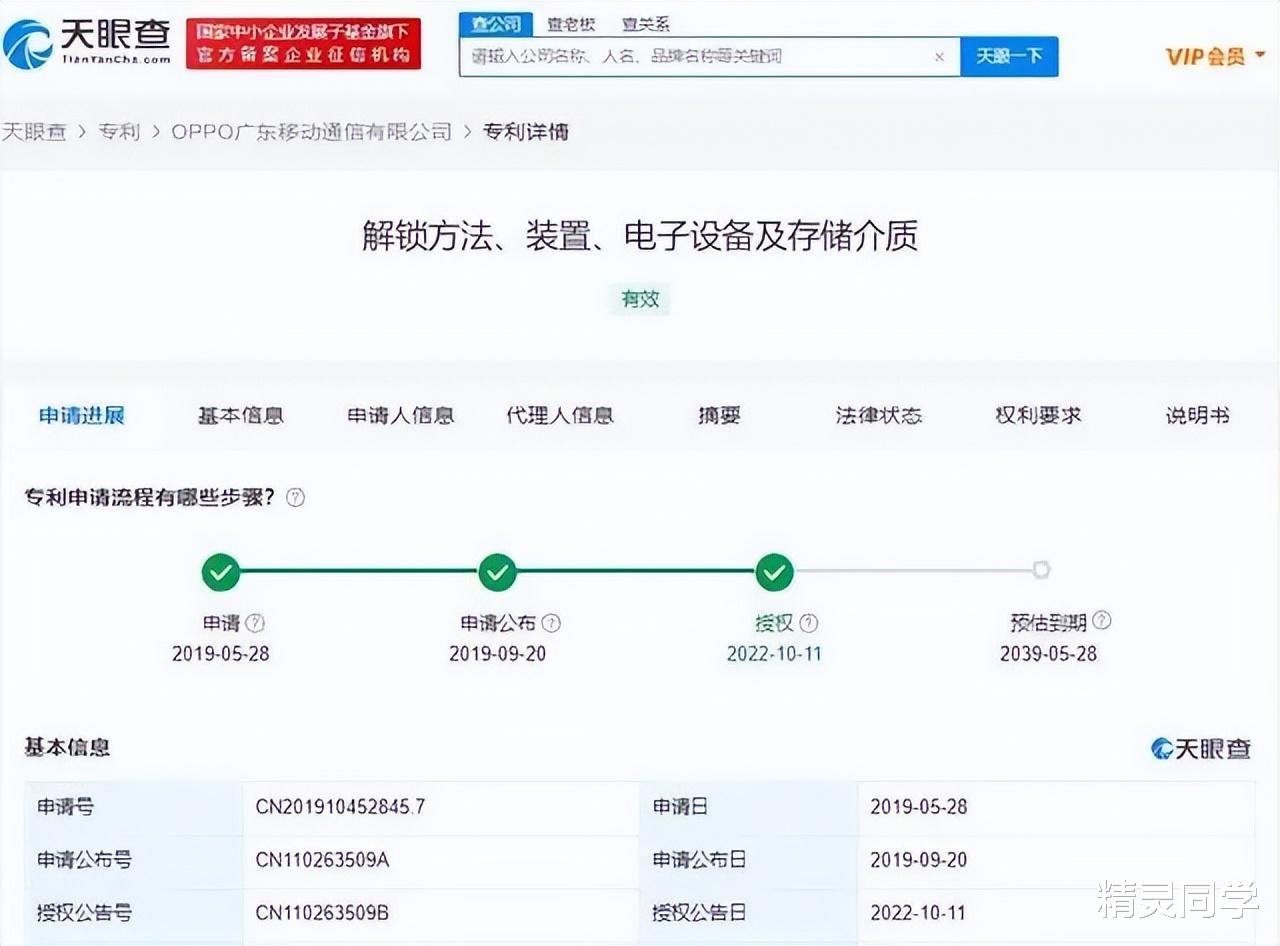Clear the search box with the × icon
This screenshot has width=1280, height=946.
pos(939,57)
